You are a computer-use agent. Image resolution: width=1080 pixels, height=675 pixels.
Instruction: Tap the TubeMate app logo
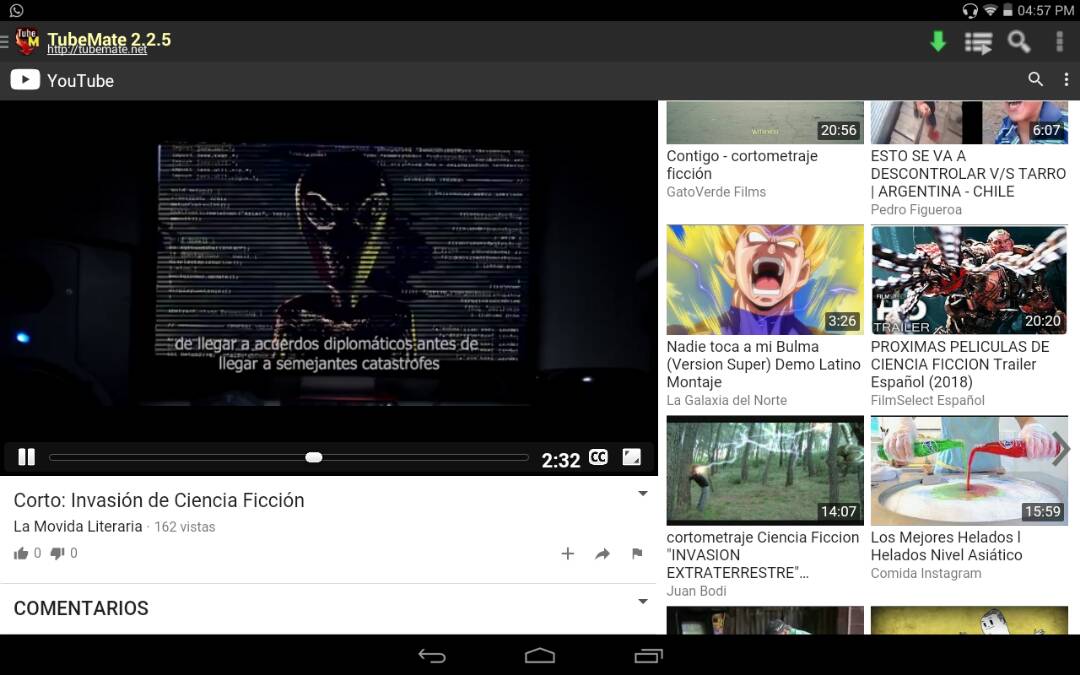(27, 41)
